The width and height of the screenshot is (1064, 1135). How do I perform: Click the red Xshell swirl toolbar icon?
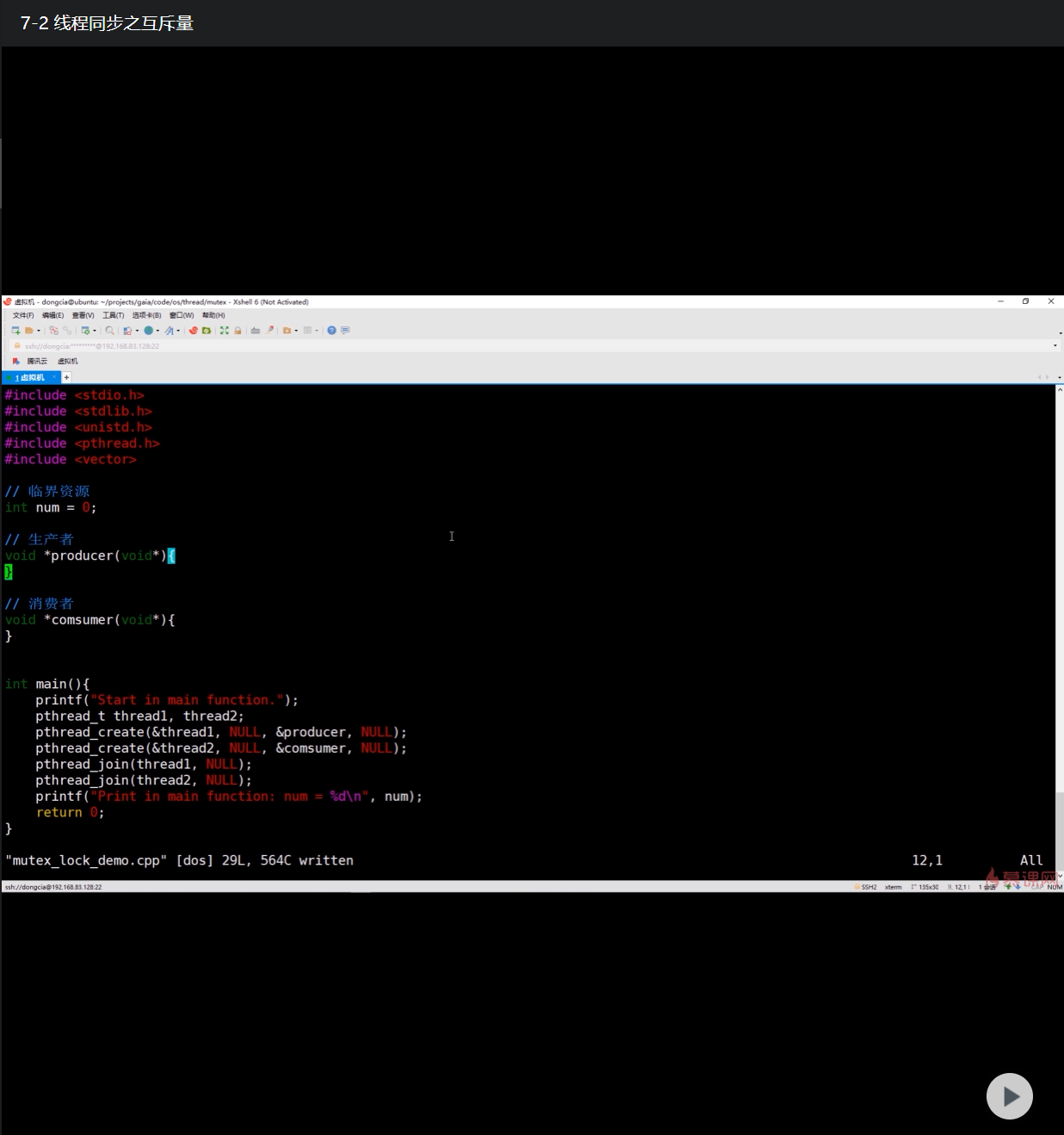pos(194,331)
